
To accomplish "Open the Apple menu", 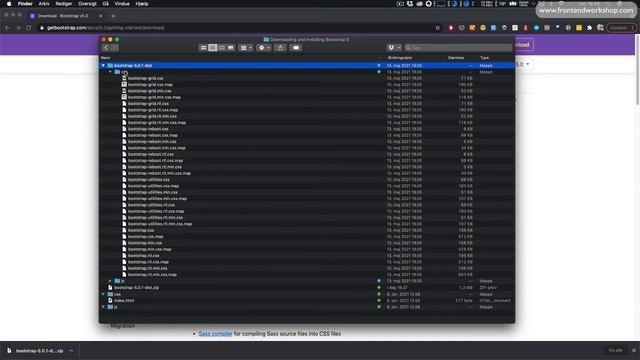I will [x=9, y=4].
